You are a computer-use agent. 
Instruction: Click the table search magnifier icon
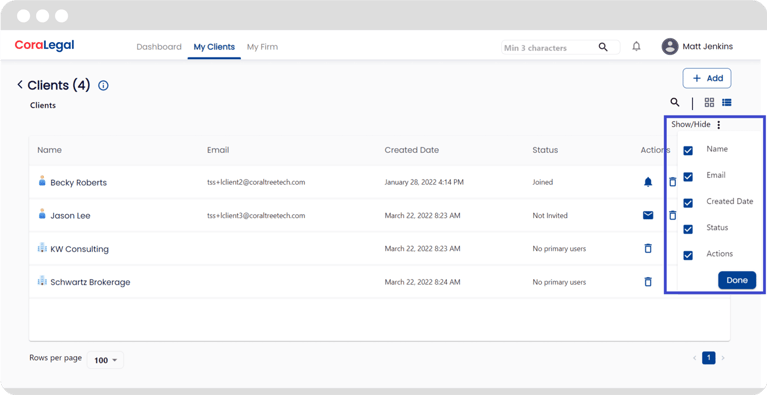tap(675, 103)
